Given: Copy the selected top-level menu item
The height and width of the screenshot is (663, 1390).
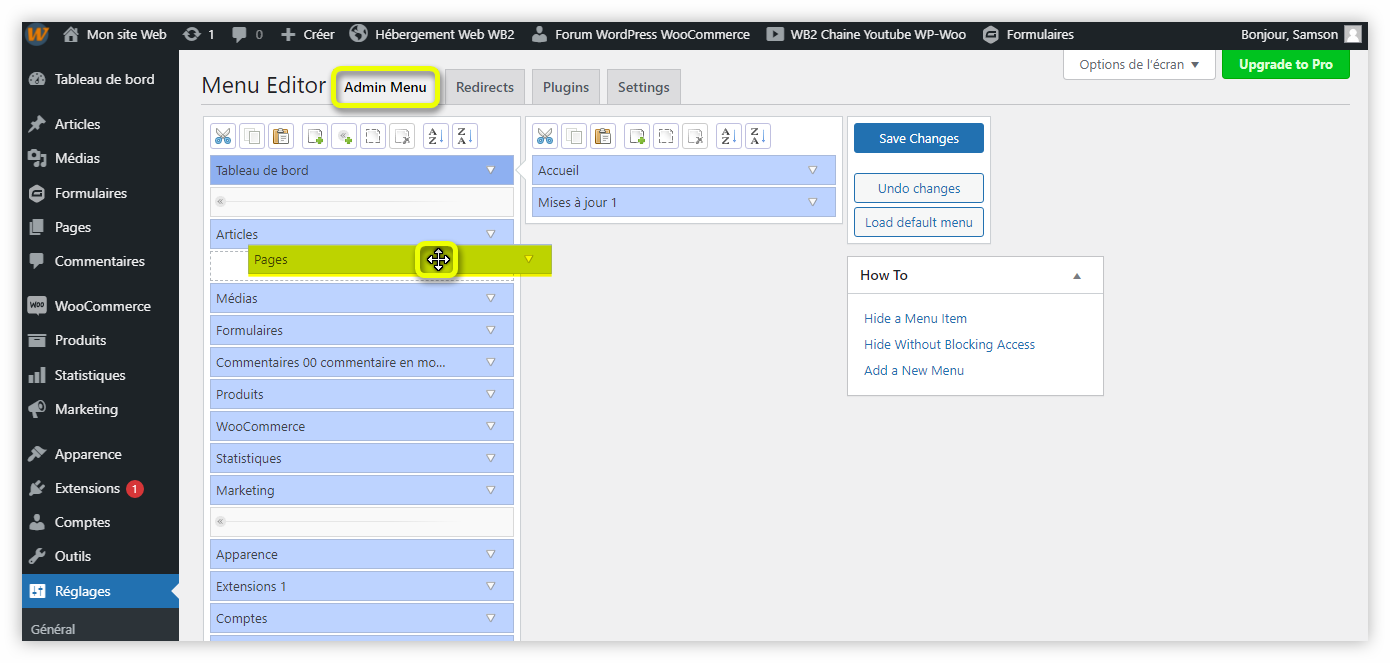Looking at the screenshot, I should point(252,135).
